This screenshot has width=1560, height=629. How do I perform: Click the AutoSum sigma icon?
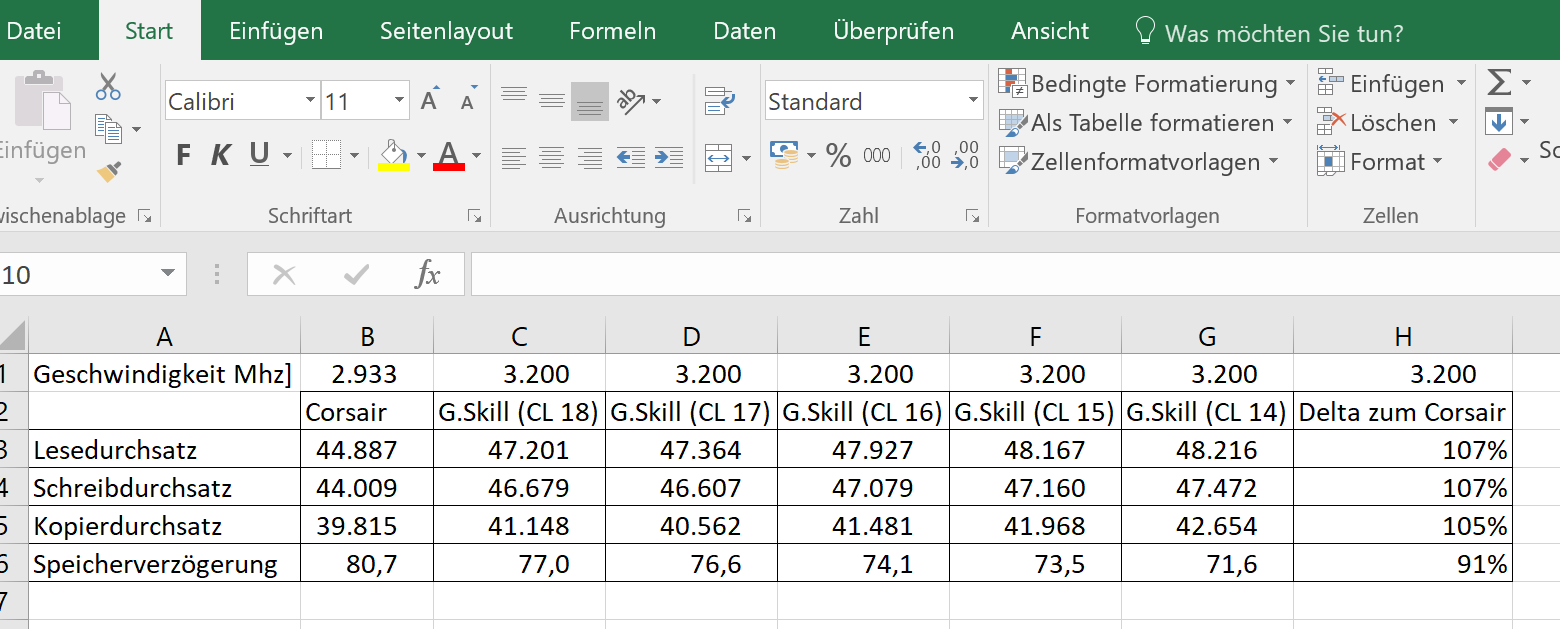[1499, 82]
